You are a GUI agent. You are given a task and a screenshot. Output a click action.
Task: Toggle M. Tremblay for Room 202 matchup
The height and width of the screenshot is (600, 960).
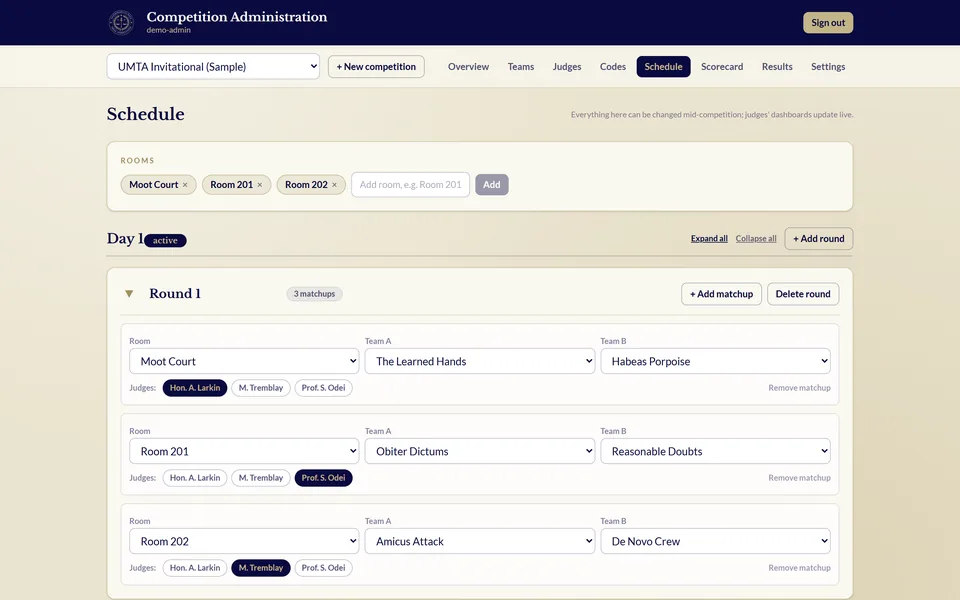pos(261,568)
